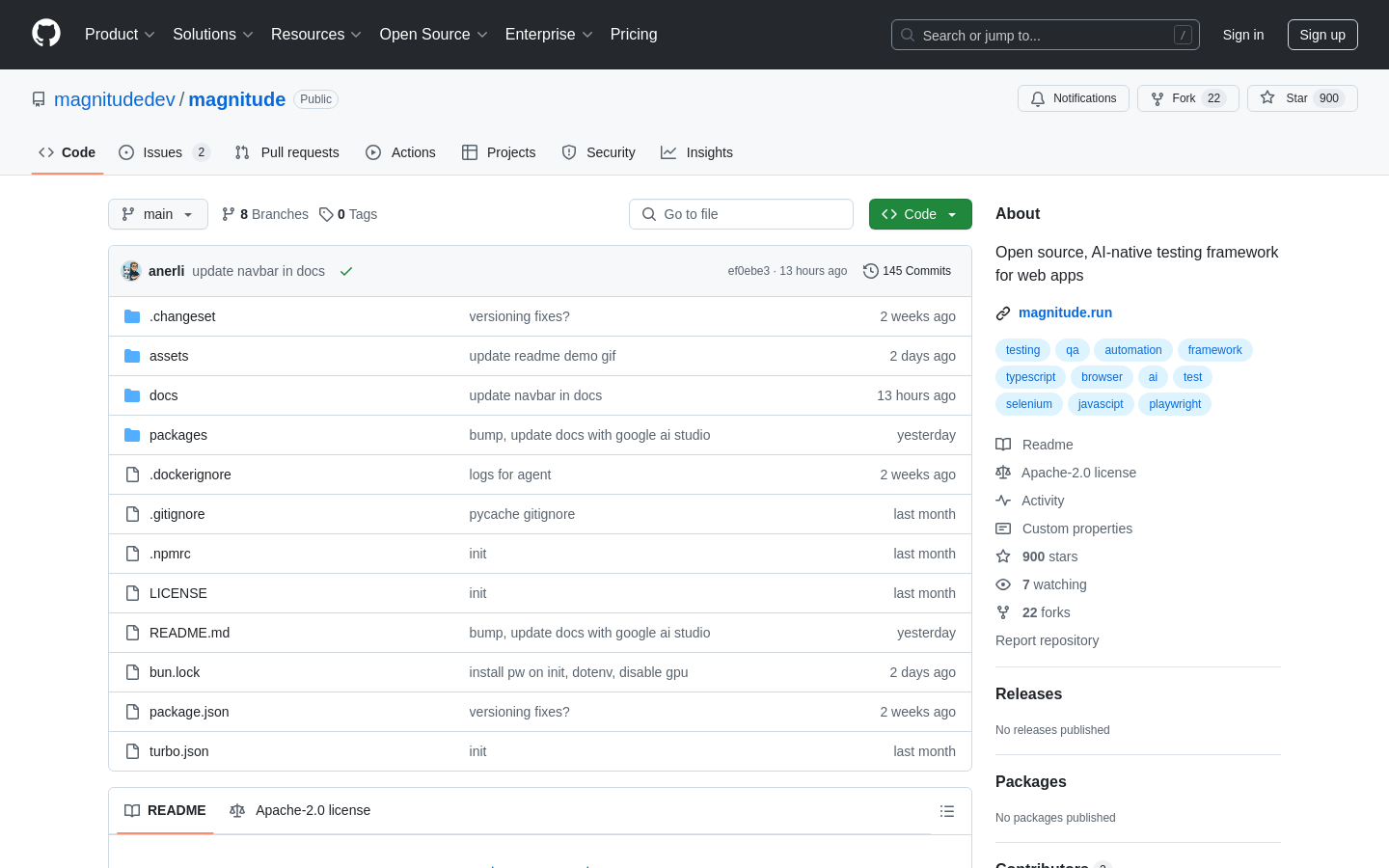Open the Notifications bell button
Viewport: 1389px width, 868px height.
(1073, 98)
